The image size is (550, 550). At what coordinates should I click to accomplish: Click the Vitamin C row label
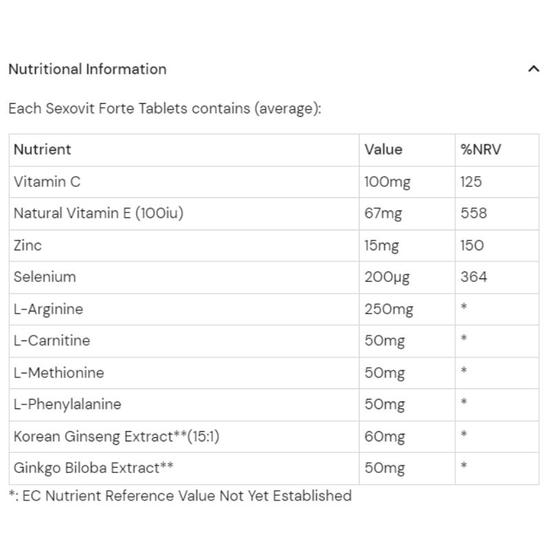coord(47,182)
